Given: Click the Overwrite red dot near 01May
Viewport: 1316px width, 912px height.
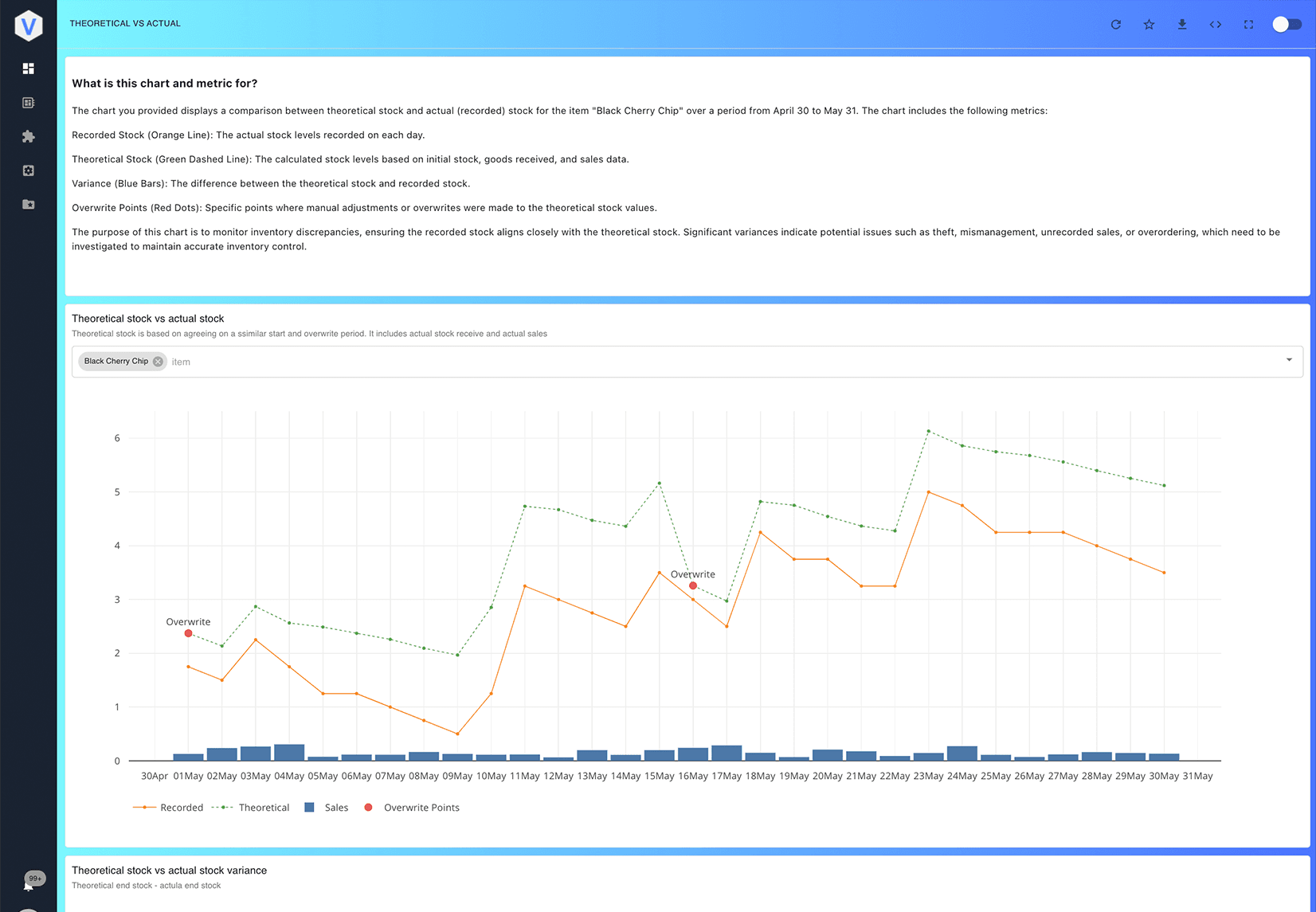Looking at the screenshot, I should pyautogui.click(x=189, y=633).
